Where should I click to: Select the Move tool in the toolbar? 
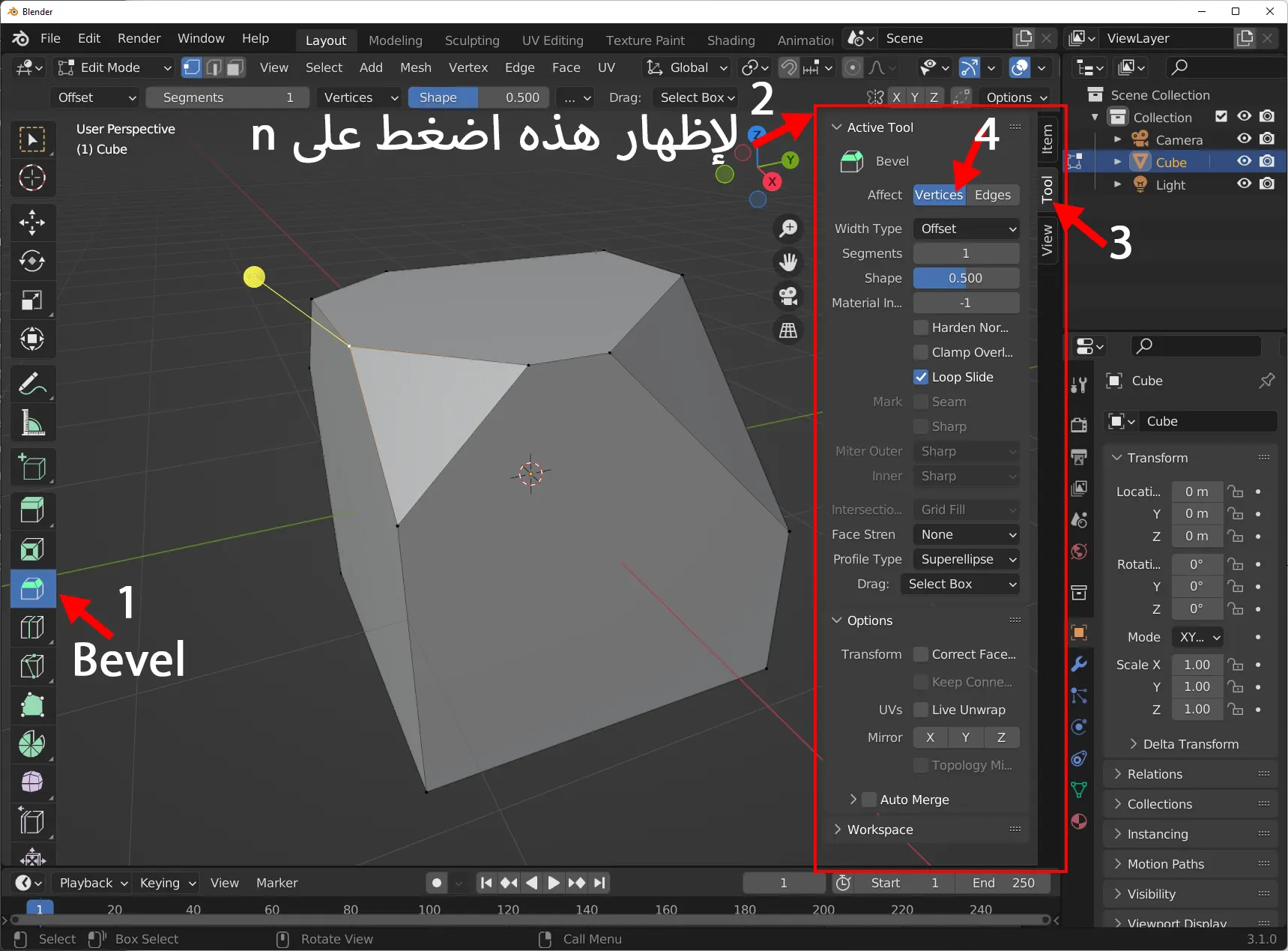(x=32, y=222)
